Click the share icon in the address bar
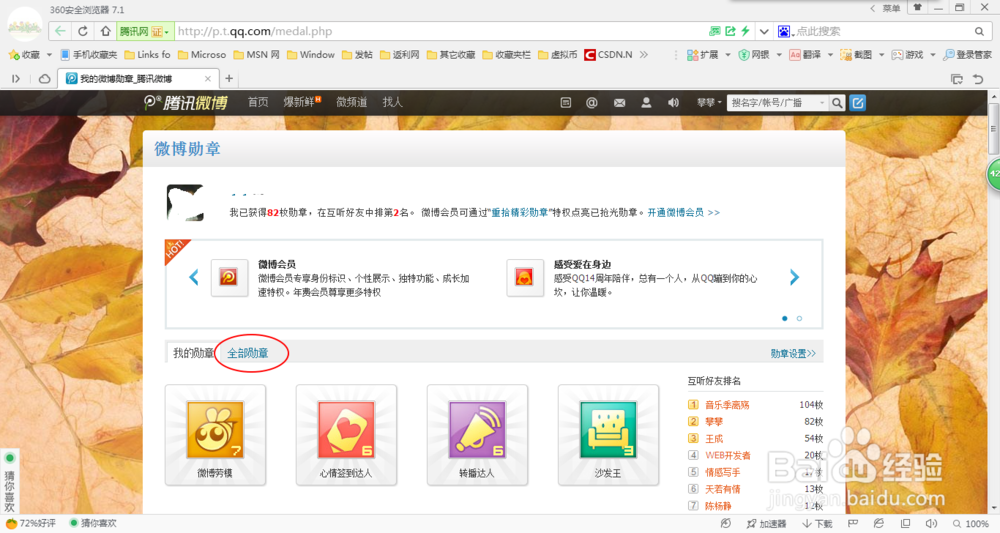The height and width of the screenshot is (533, 1000). 730,31
